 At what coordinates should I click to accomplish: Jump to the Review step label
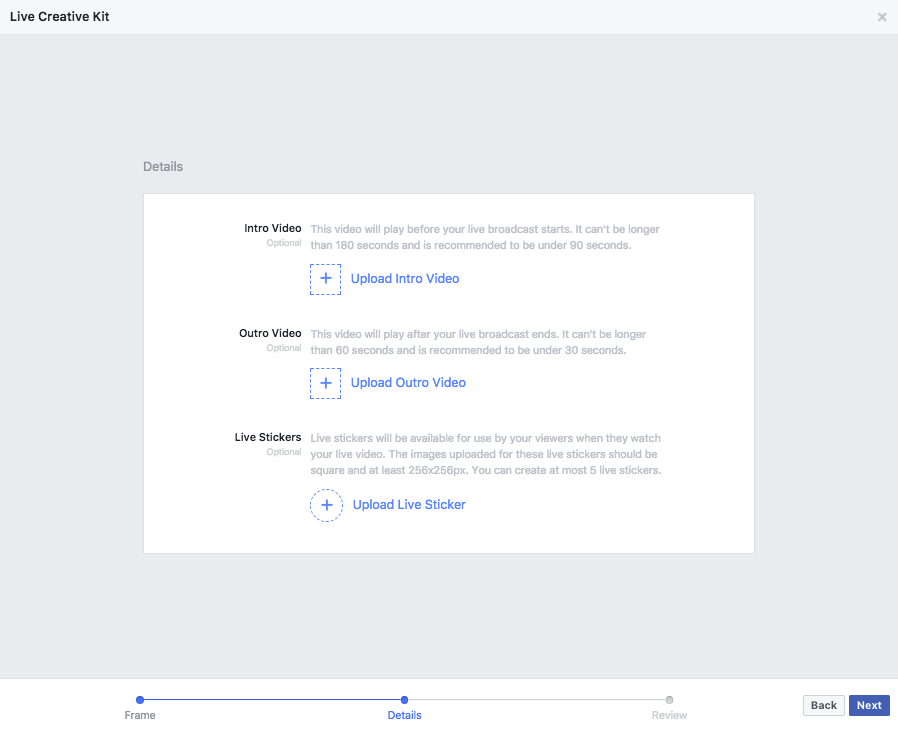tap(669, 716)
